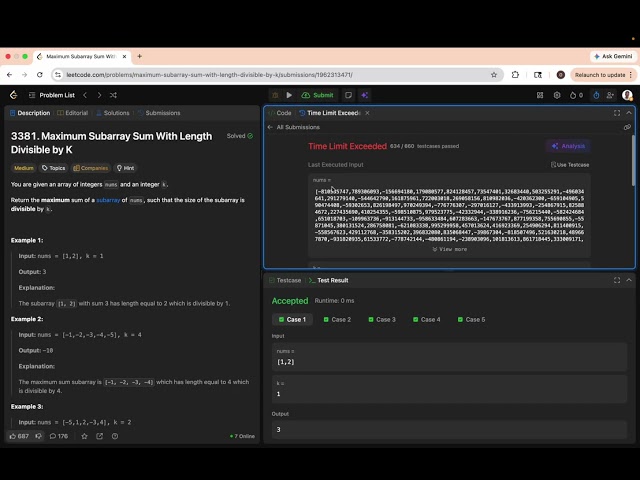Dislike the problem thumbs down
This screenshot has width=640, height=480.
[x=39, y=436]
